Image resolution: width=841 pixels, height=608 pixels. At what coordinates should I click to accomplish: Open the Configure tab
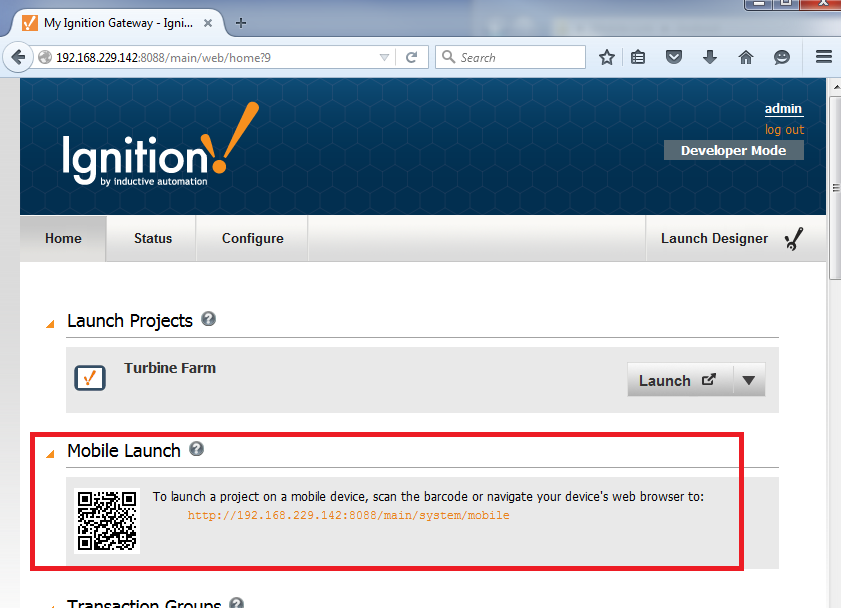253,239
